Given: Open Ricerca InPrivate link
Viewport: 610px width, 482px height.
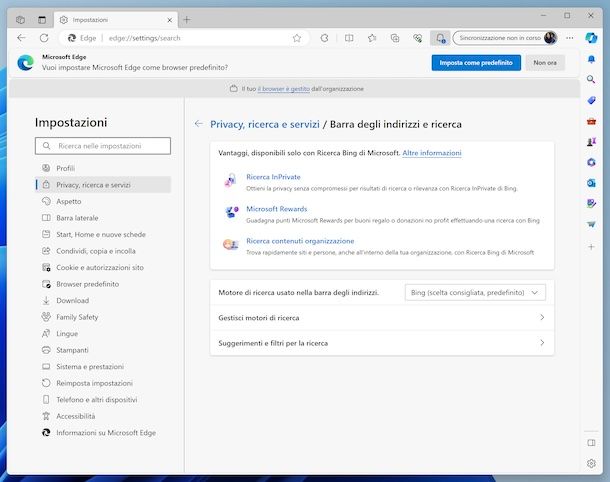Looking at the screenshot, I should pyautogui.click(x=273, y=177).
